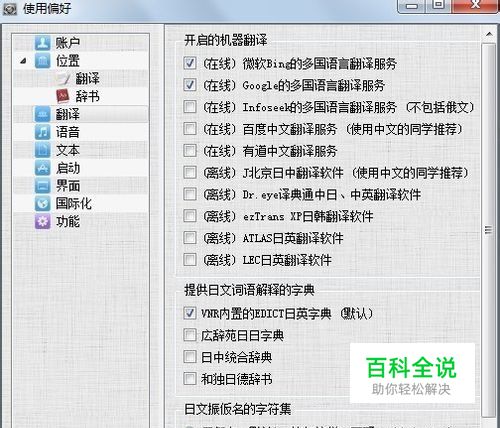Open the 辞书 location sub-item
Viewport: 500px width, 428px height.
[x=87, y=97]
